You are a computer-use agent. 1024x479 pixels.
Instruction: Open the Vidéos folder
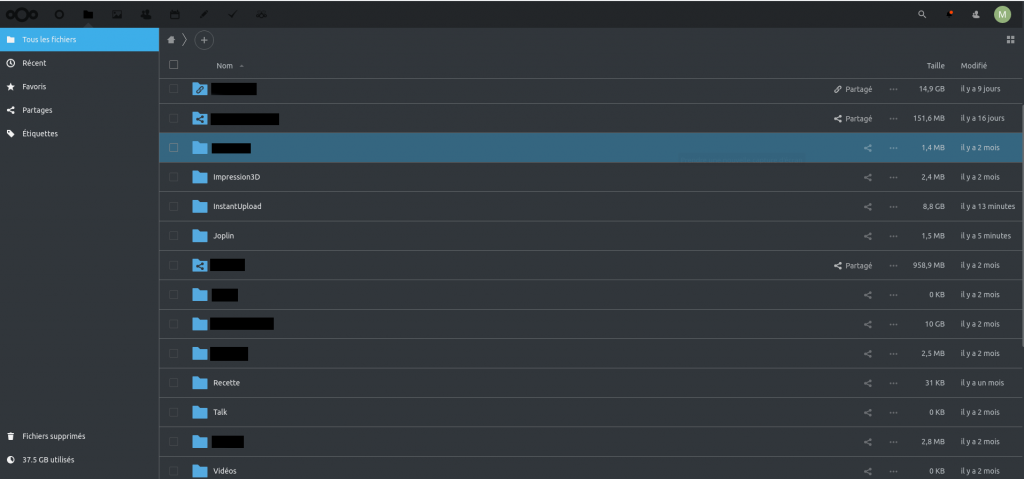coord(225,471)
